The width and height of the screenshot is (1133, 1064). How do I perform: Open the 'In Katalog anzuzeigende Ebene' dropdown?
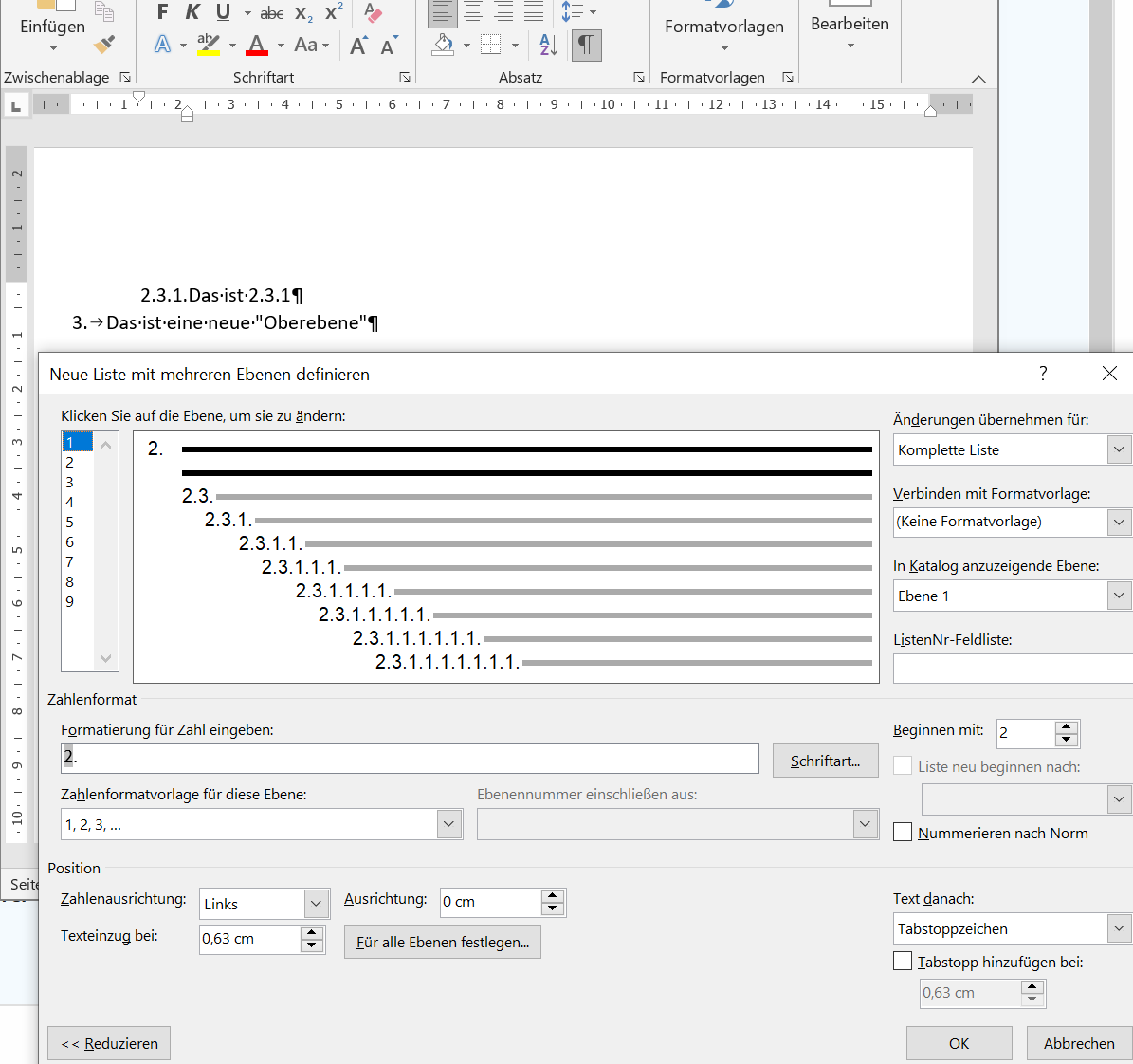[x=1119, y=596]
